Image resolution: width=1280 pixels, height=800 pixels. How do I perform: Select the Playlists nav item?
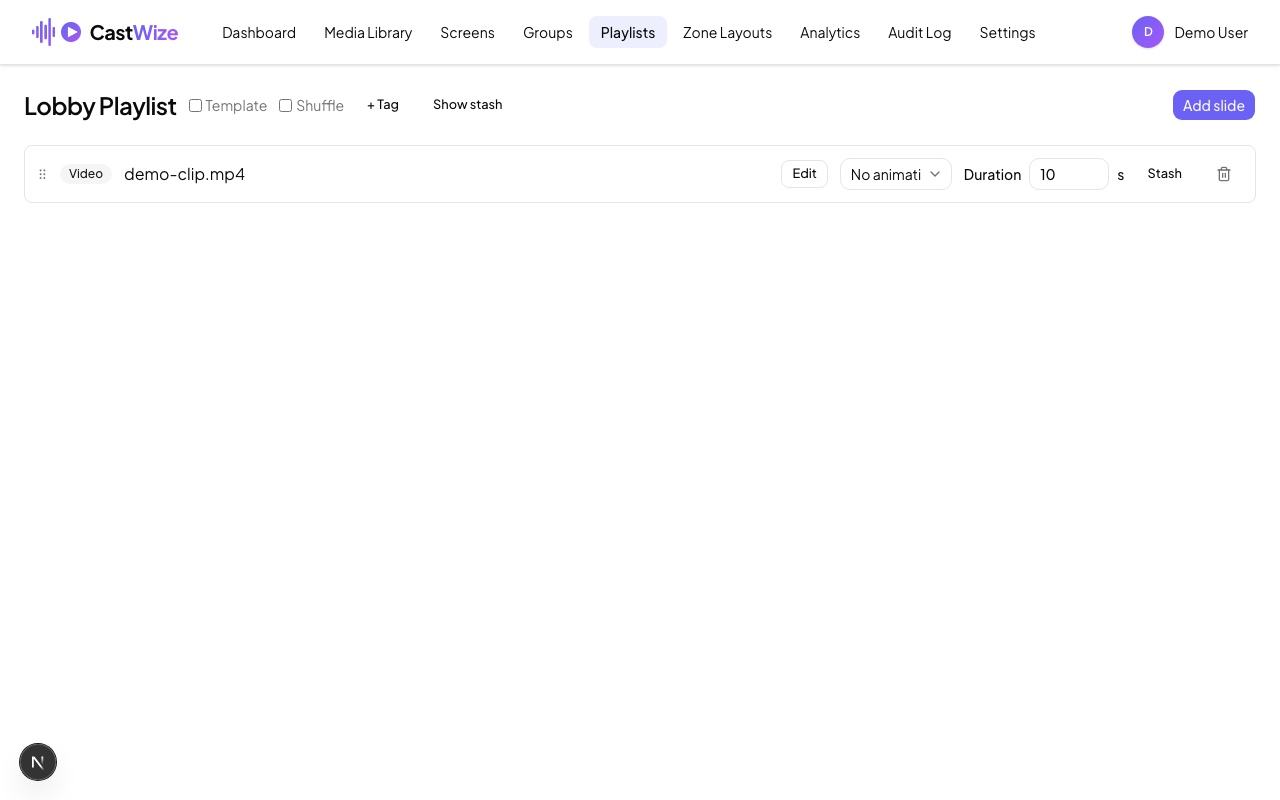628,32
